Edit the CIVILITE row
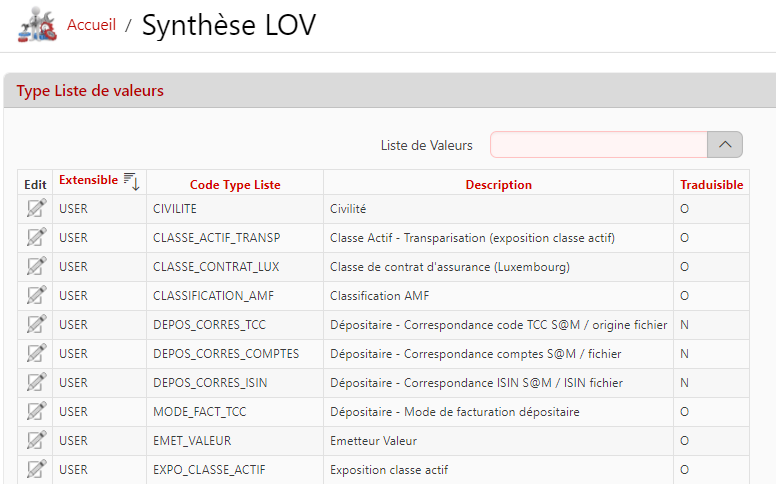Viewport: 776px width, 484px height. 36,209
